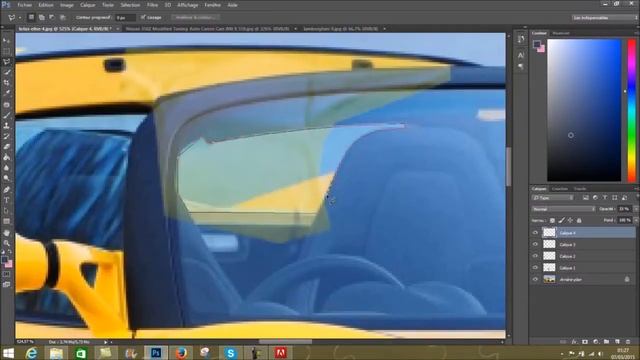640x360 pixels.
Task: Switch to the Nuancier tab
Action: 561,33
